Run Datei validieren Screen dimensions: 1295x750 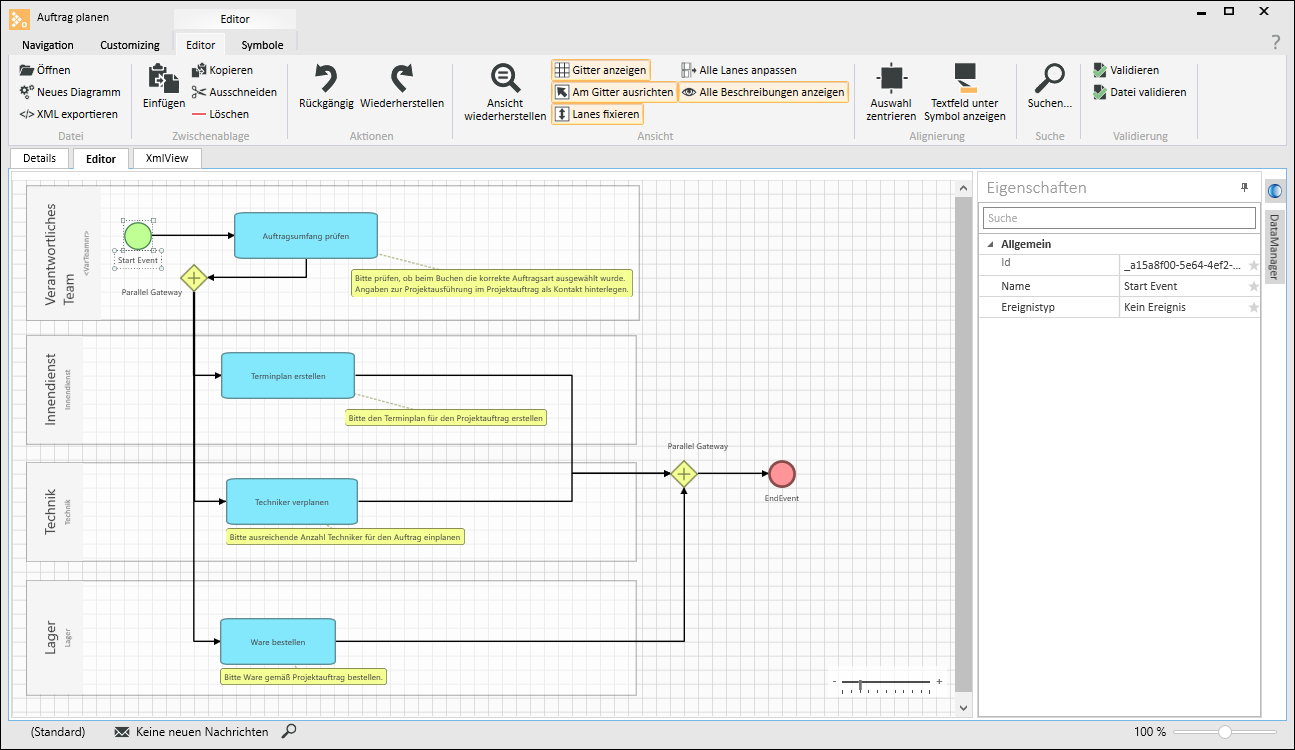[x=1140, y=92]
